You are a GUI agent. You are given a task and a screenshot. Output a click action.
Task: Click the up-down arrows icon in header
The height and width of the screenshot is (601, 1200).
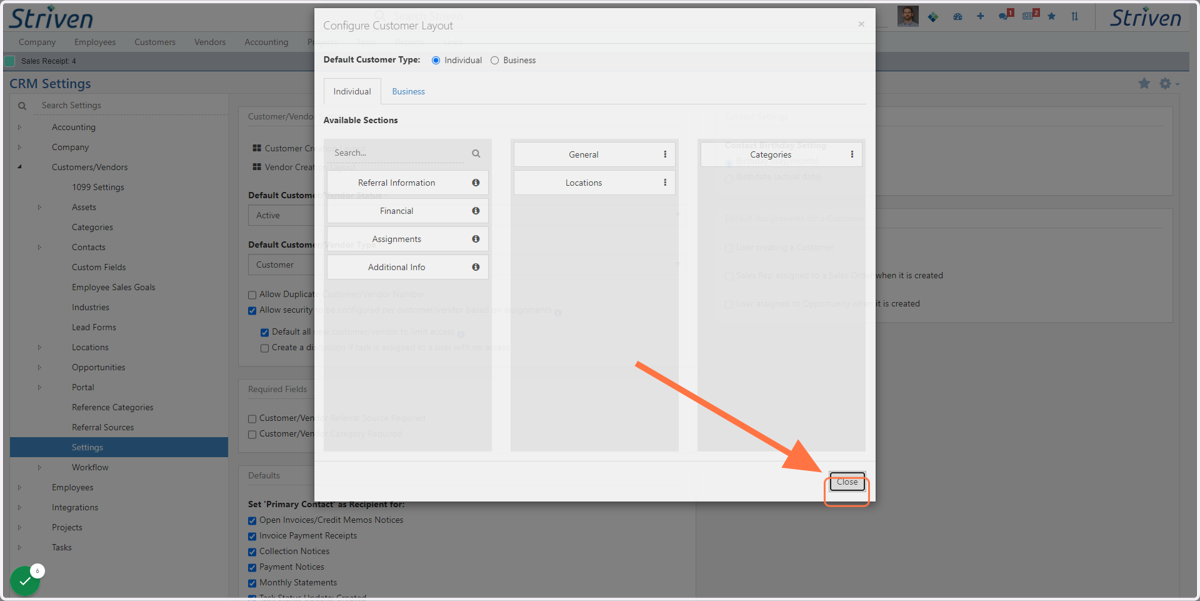(1075, 16)
